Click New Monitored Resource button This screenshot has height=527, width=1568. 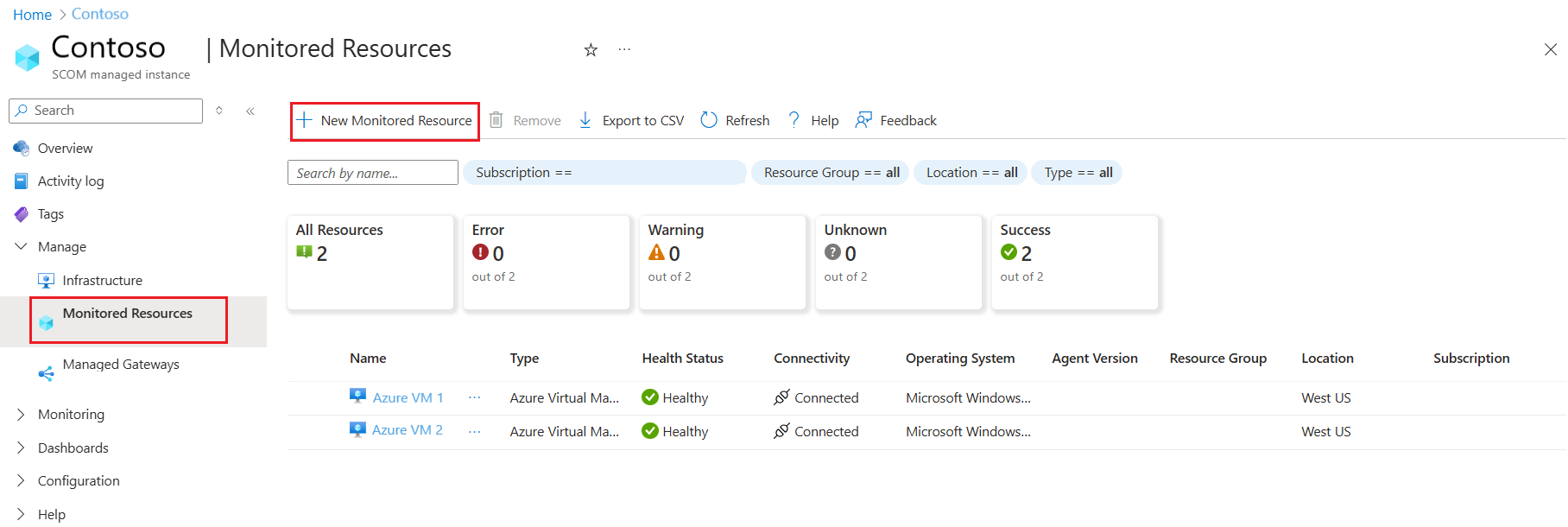[385, 121]
